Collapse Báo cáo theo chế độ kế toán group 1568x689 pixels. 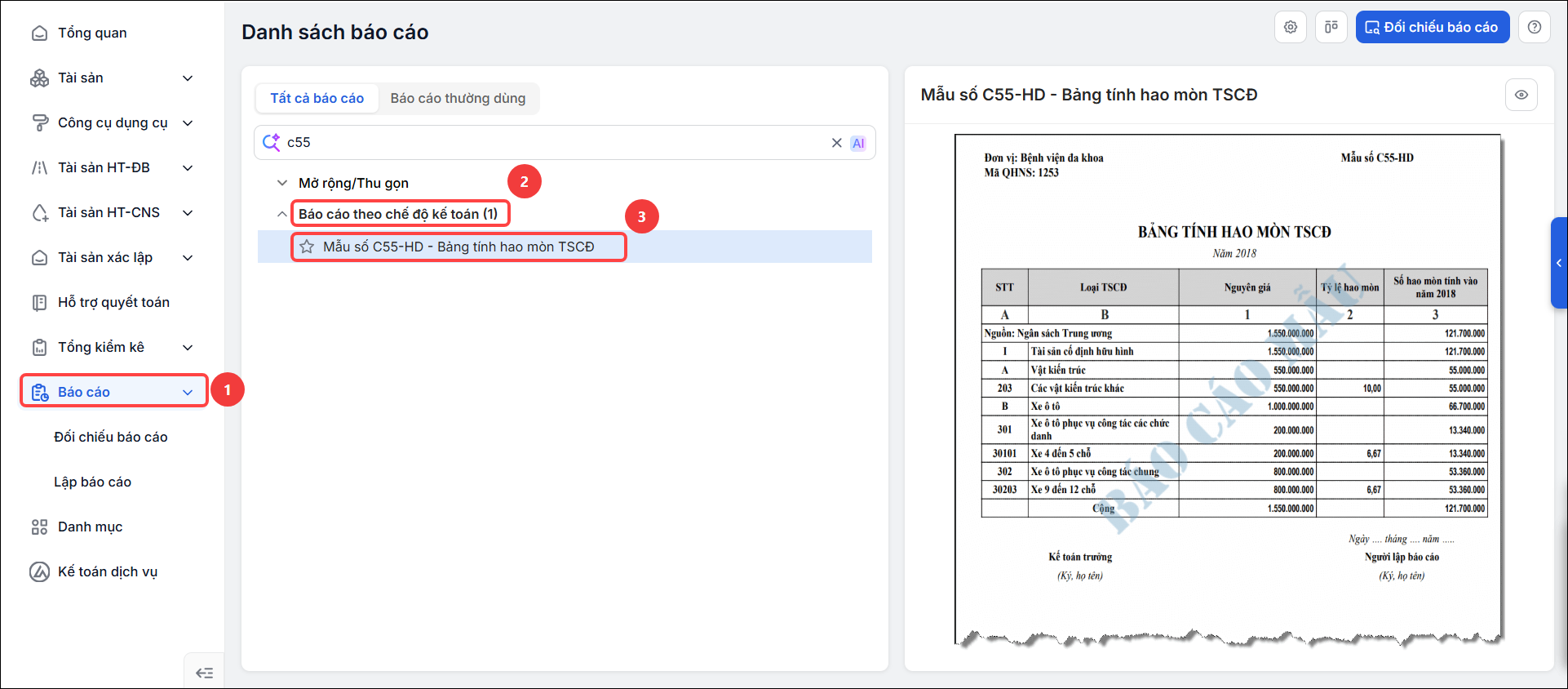point(282,214)
